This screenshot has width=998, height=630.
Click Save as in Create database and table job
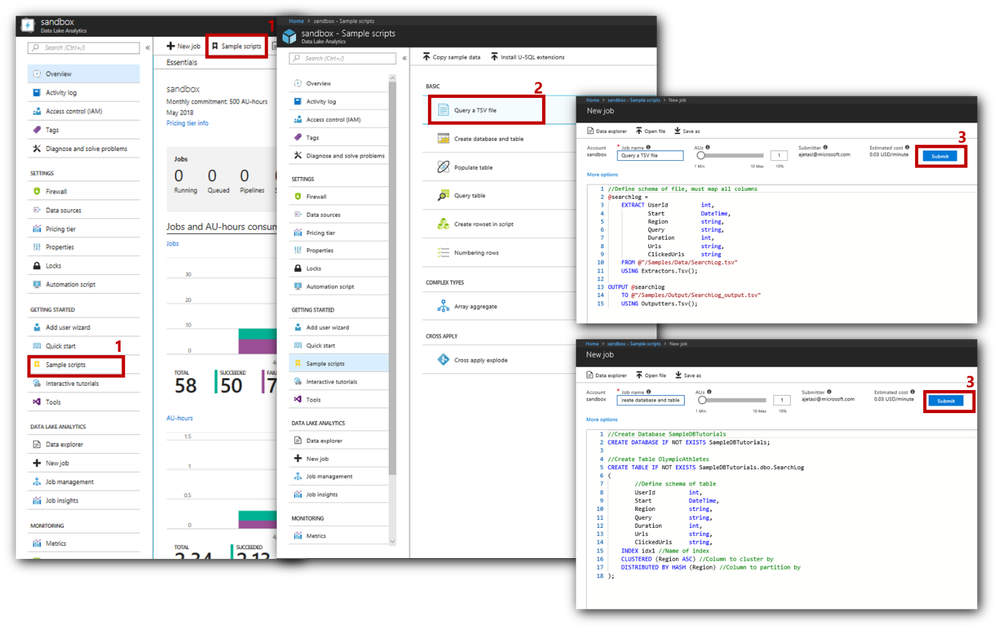click(x=688, y=375)
